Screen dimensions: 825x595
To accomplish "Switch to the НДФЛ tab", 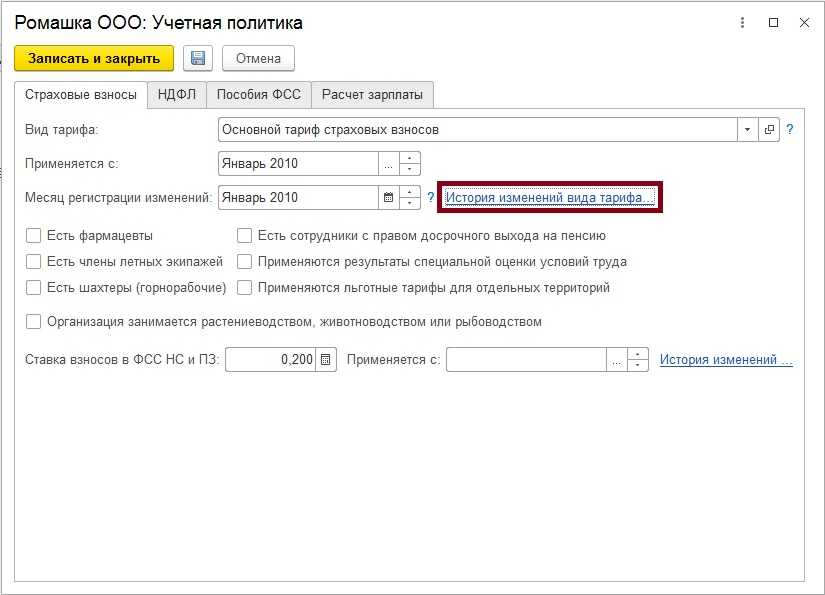I will 177,95.
